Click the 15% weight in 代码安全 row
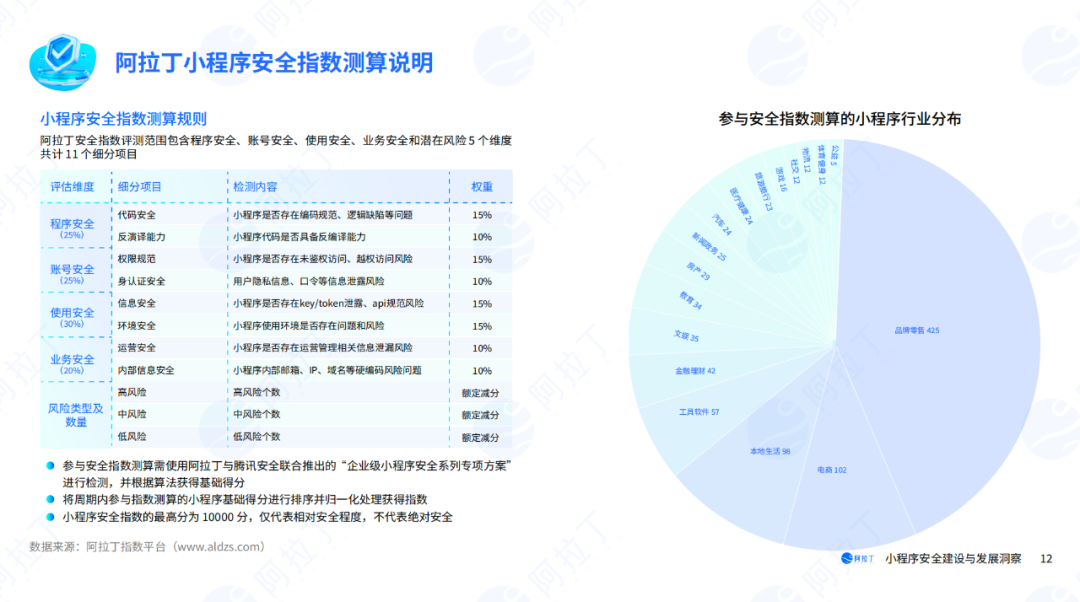Screen dimensions: 1080x602 [x=481, y=215]
